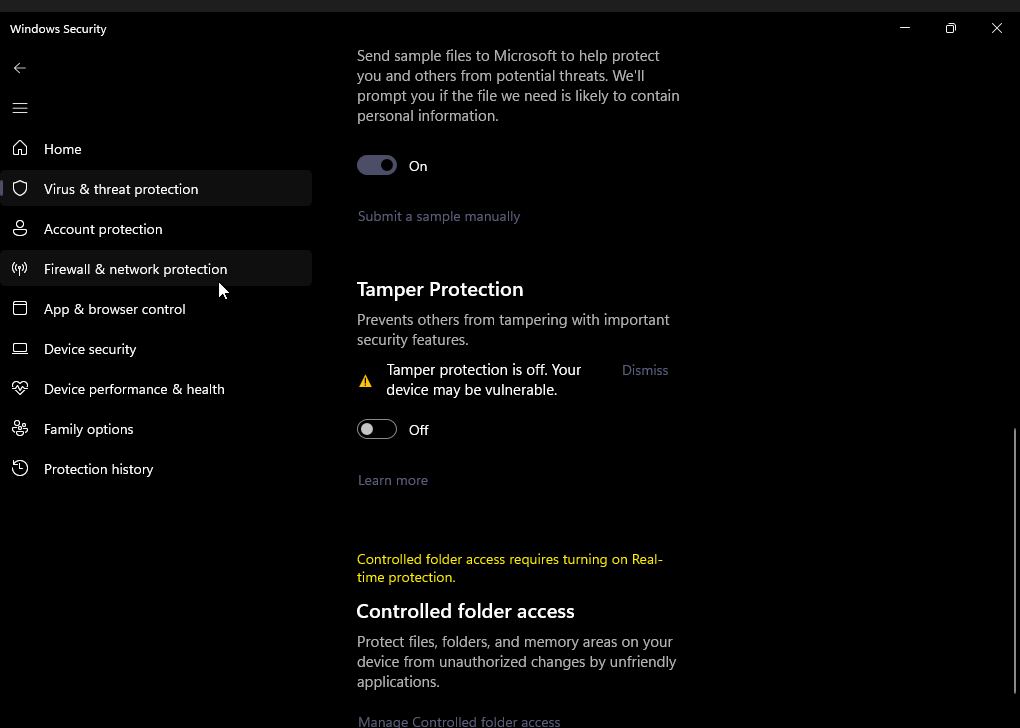Click the heart icon for Device health
The width and height of the screenshot is (1020, 728).
pos(20,388)
